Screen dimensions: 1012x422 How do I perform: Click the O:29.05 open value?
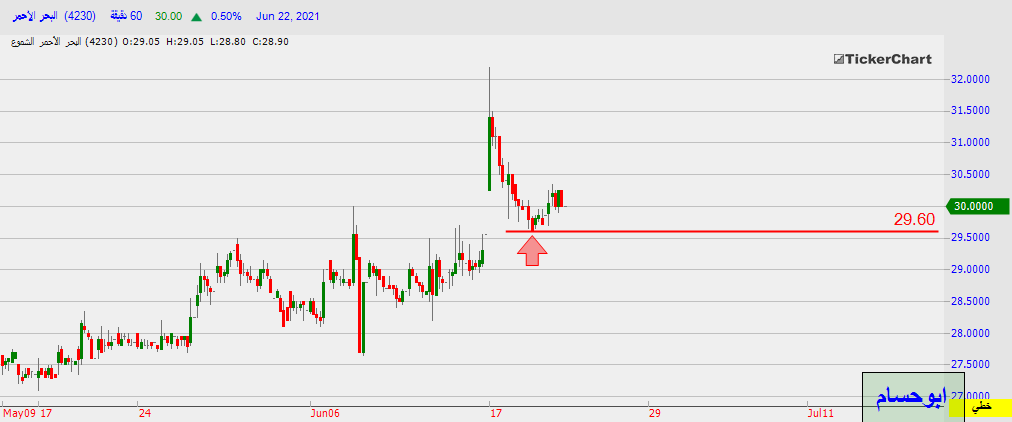(141, 42)
